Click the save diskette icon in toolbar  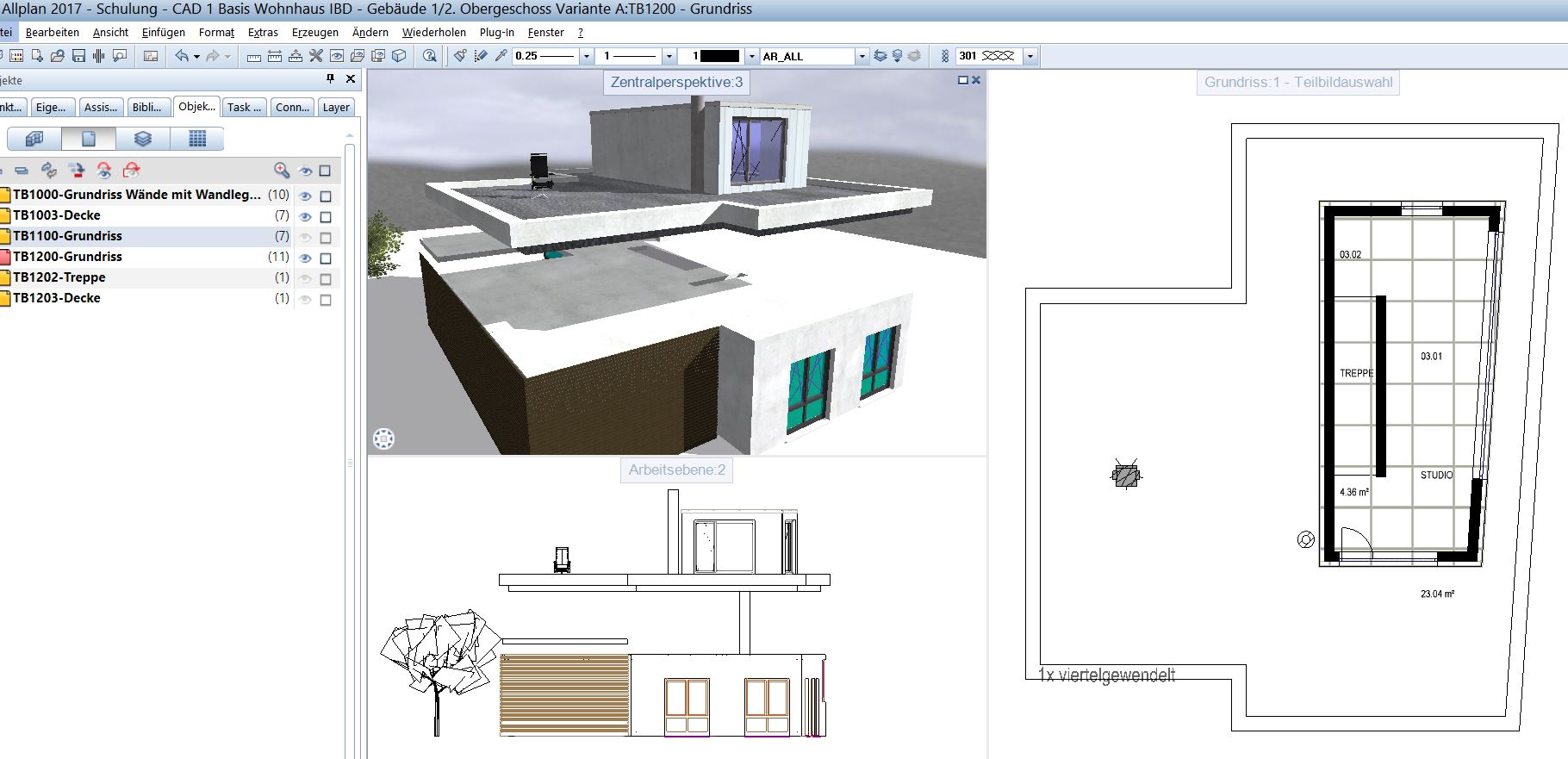pos(78,56)
